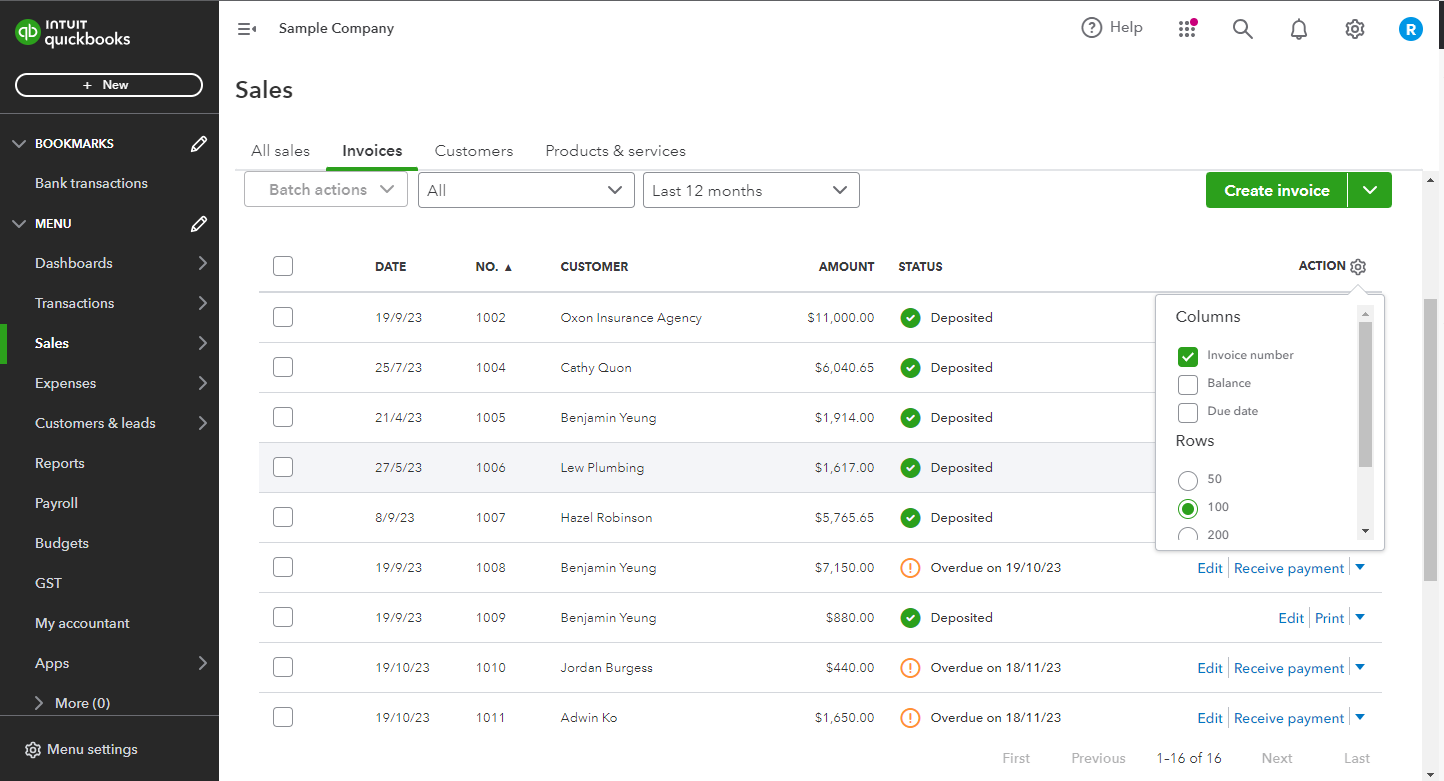Switch to the Customers tab
Viewport: 1444px width, 781px height.
coord(473,151)
